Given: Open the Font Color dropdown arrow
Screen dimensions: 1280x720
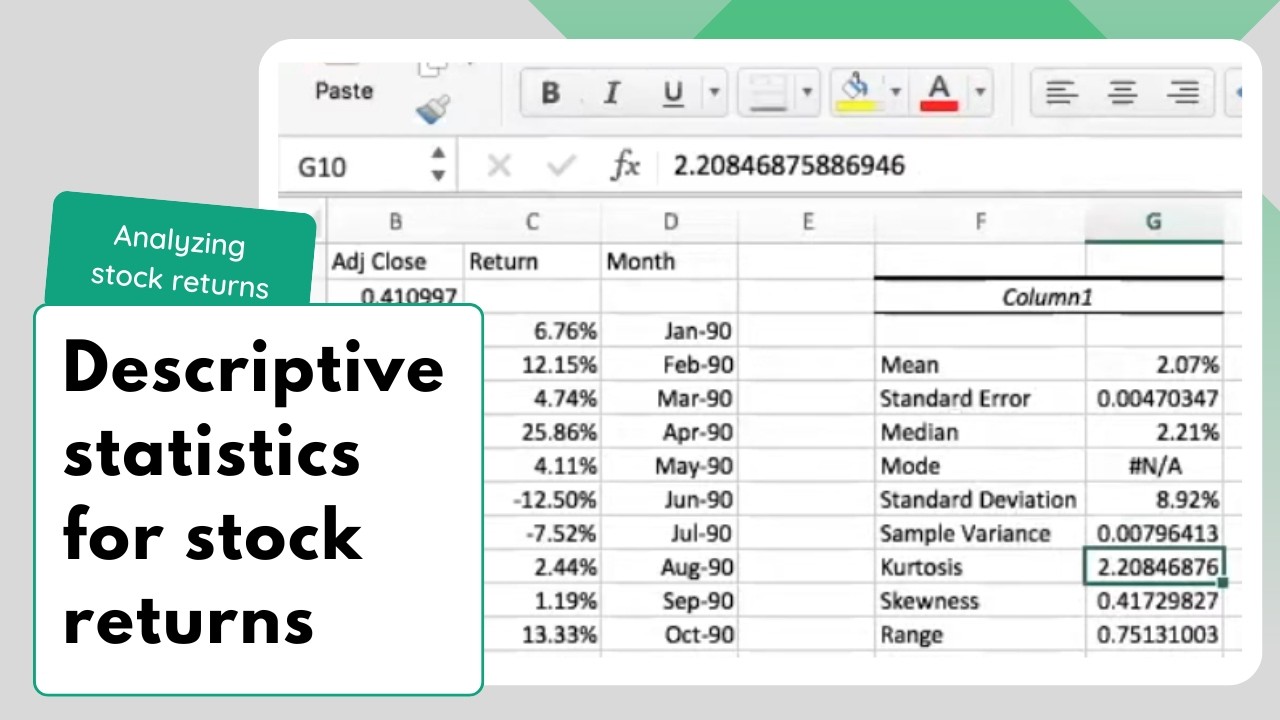Looking at the screenshot, I should tap(980, 93).
